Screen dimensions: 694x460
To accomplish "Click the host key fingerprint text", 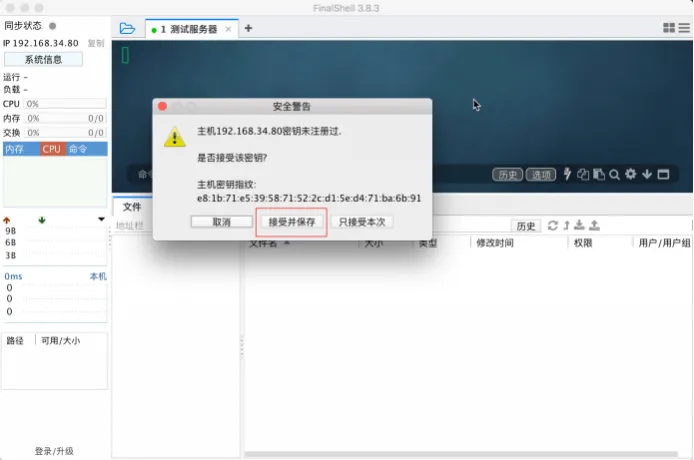I will click(309, 198).
